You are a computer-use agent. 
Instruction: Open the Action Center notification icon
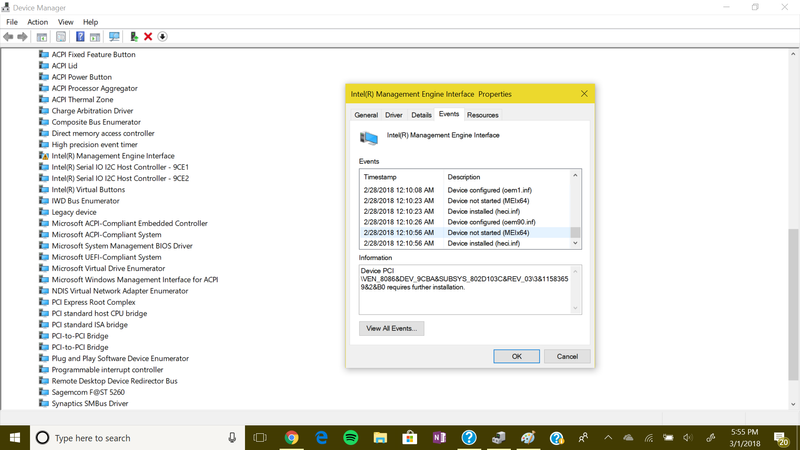tap(781, 438)
